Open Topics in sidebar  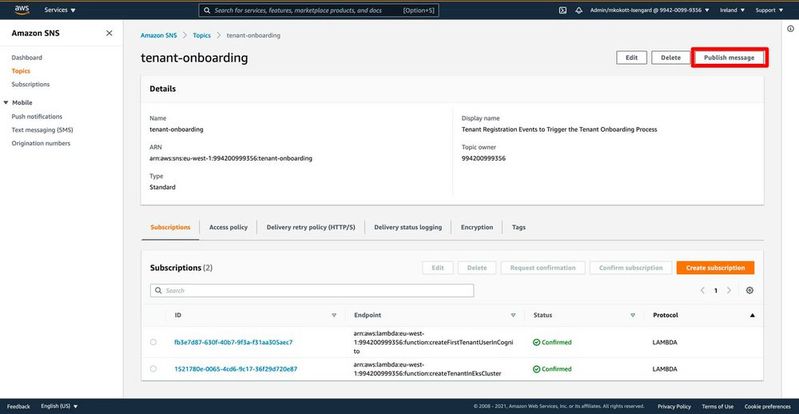(21, 71)
